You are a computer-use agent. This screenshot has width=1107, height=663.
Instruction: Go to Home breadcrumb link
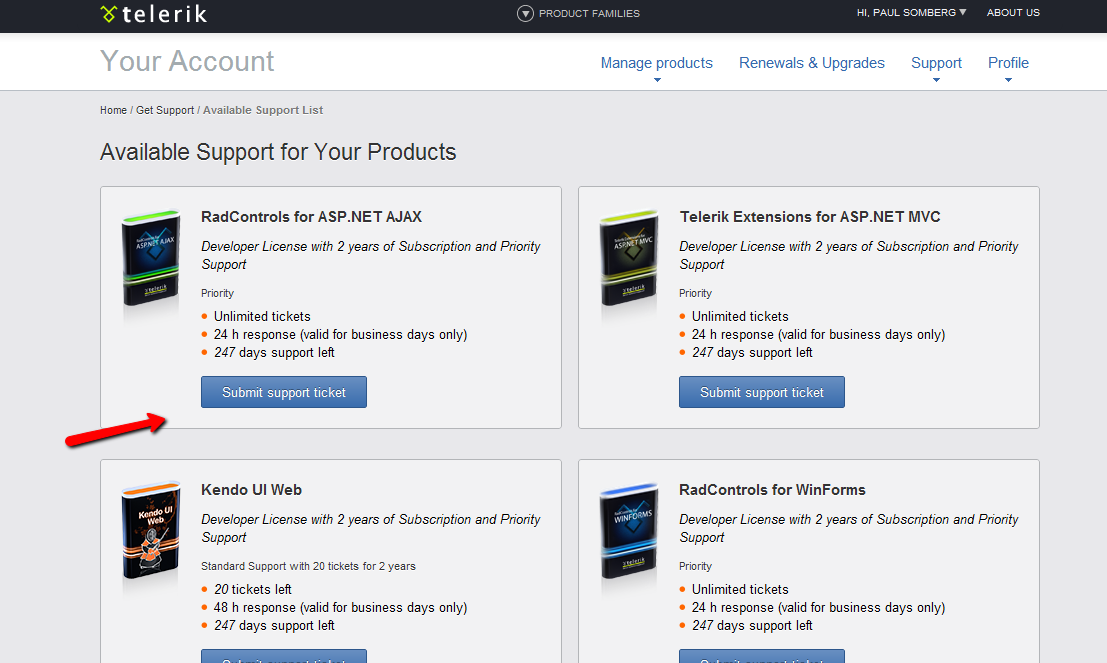point(113,110)
